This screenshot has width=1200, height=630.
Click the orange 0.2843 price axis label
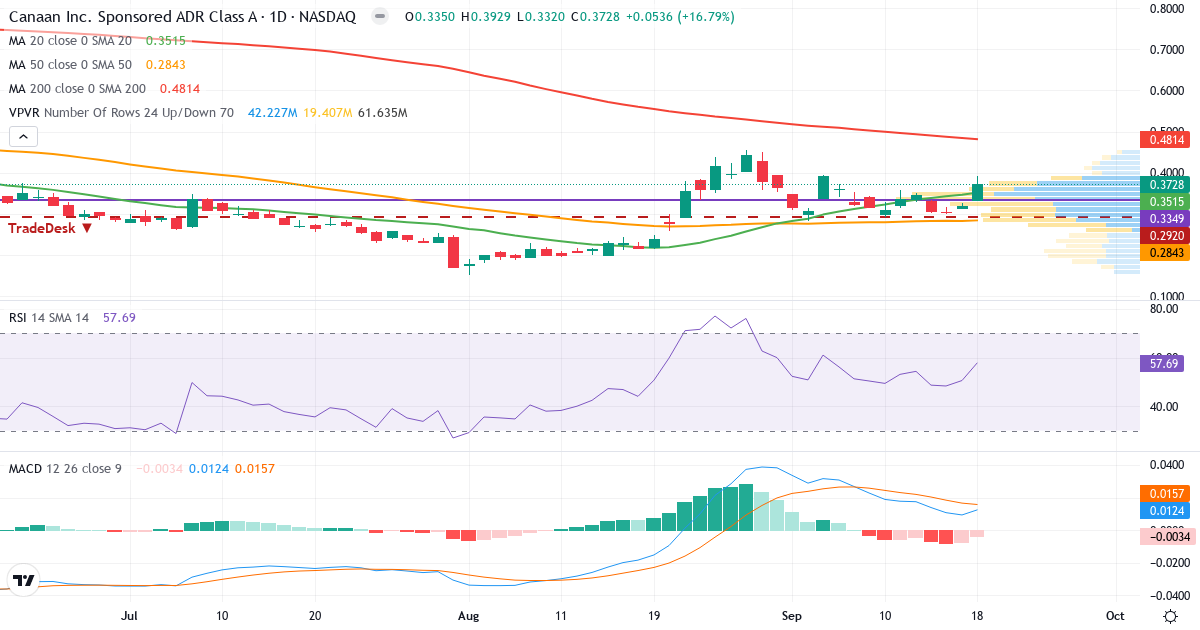click(x=1165, y=253)
